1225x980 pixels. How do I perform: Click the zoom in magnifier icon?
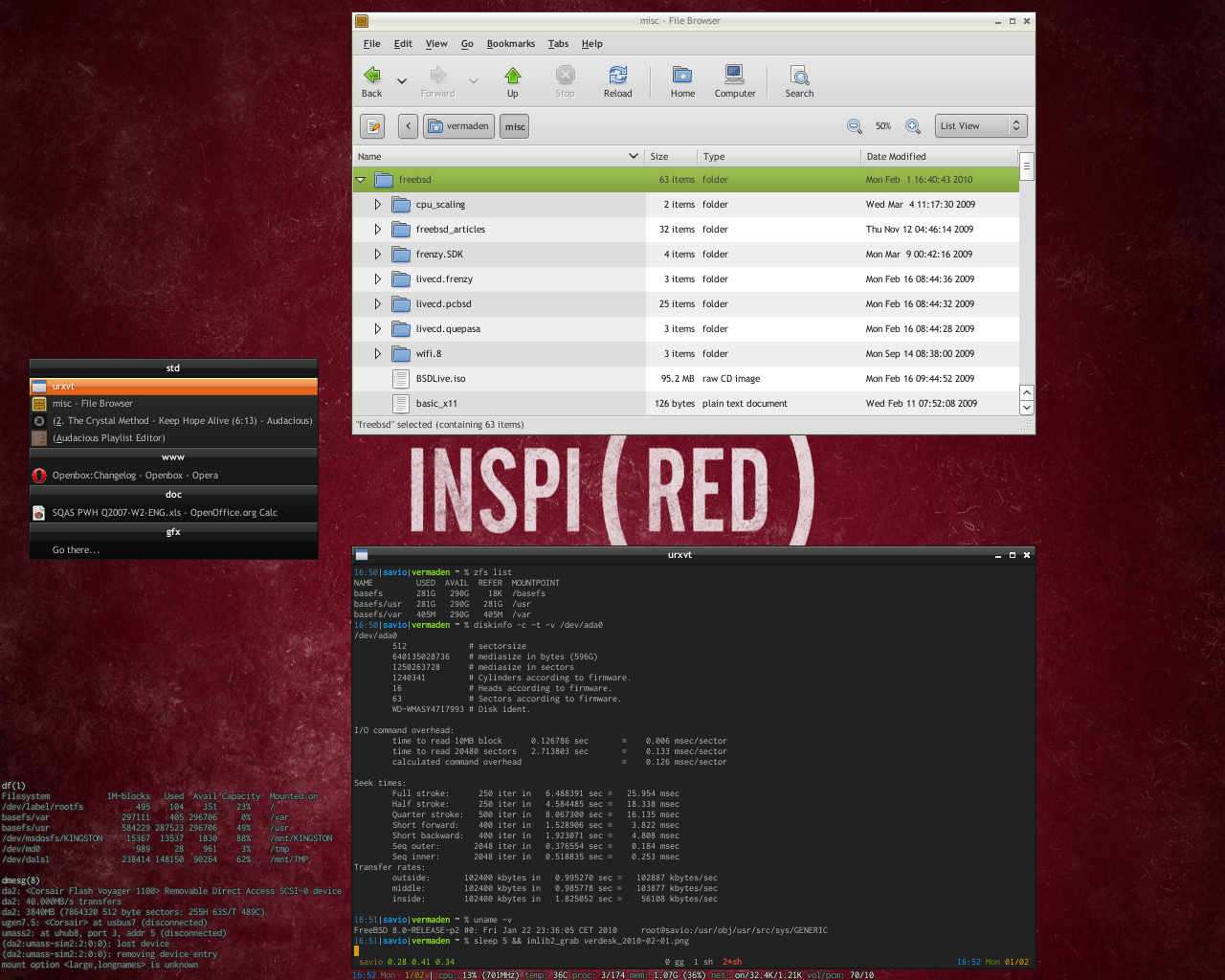[913, 126]
